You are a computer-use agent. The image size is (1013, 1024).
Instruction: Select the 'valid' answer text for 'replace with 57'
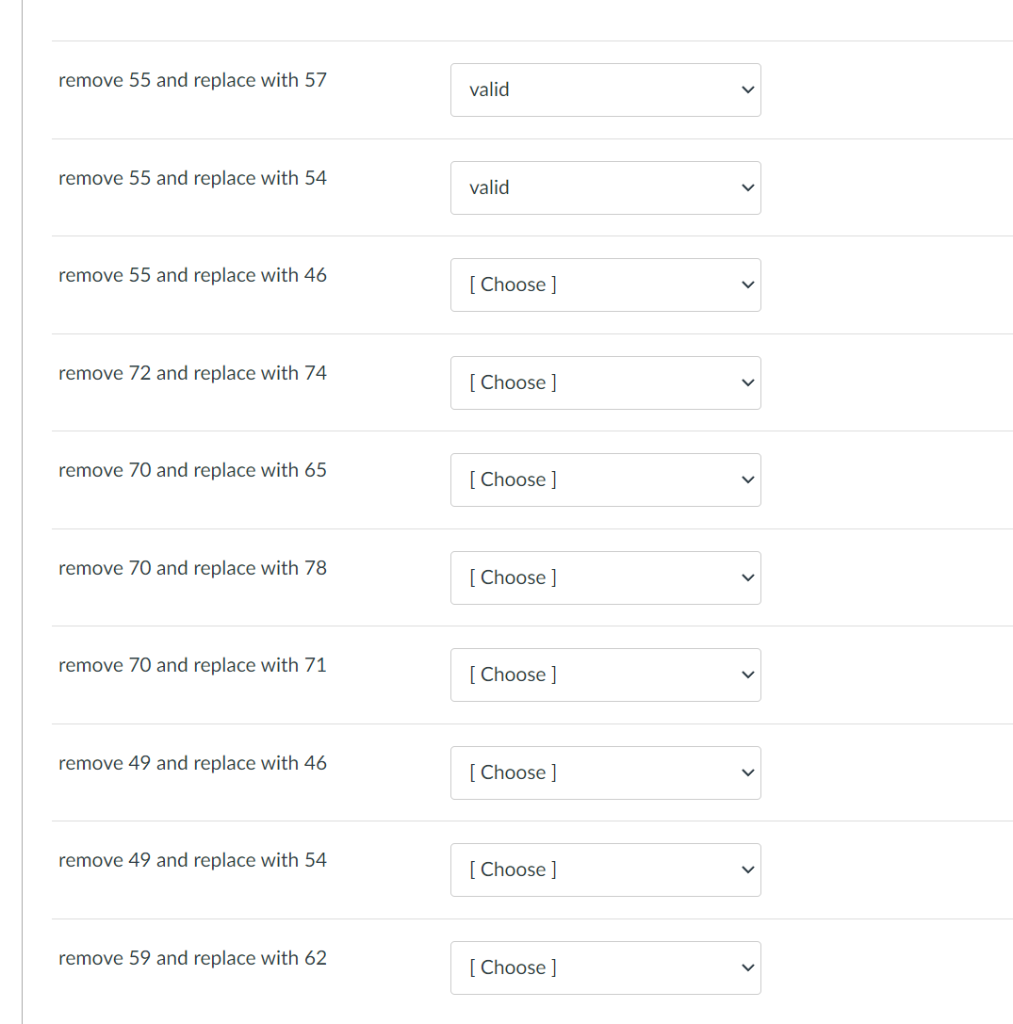488,89
